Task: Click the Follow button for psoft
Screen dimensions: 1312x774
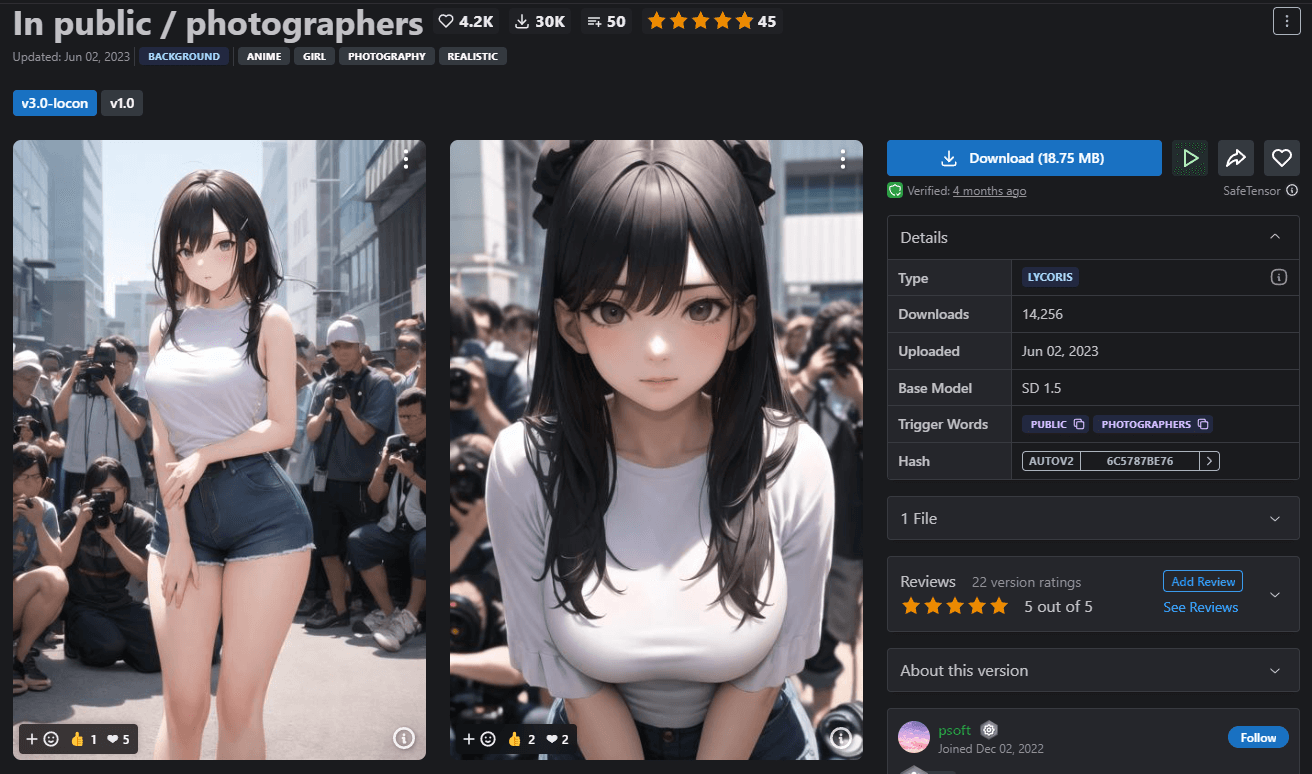Action: coord(1258,737)
